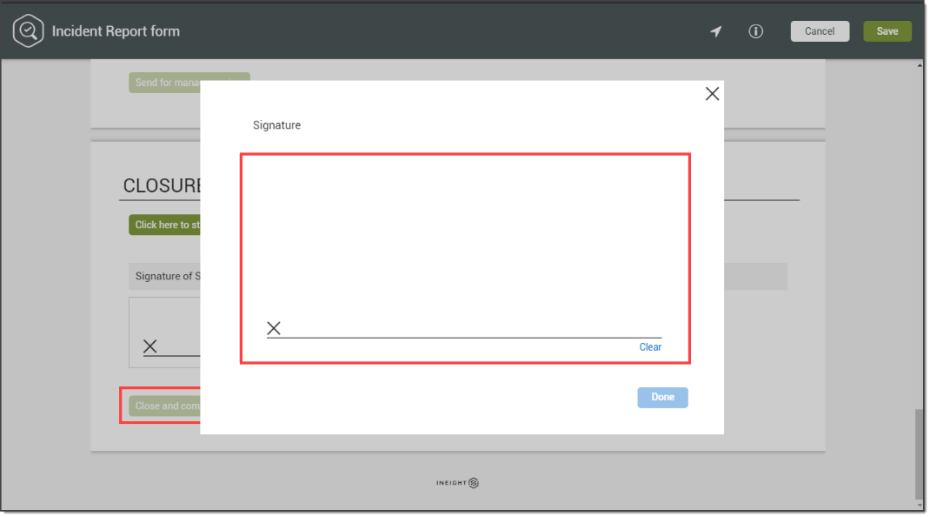Click the InEight logo icon in header

pyautogui.click(x=28, y=31)
